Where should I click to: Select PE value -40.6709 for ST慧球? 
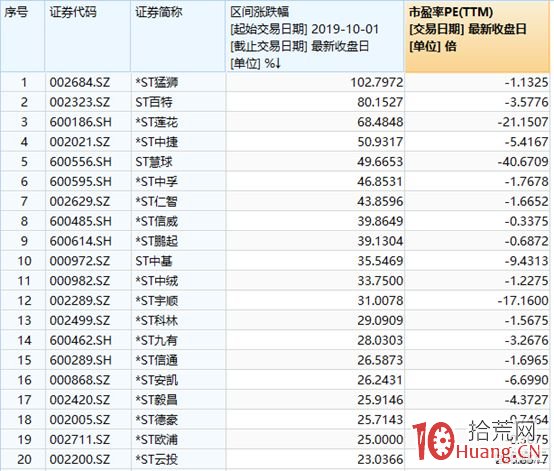coord(523,161)
